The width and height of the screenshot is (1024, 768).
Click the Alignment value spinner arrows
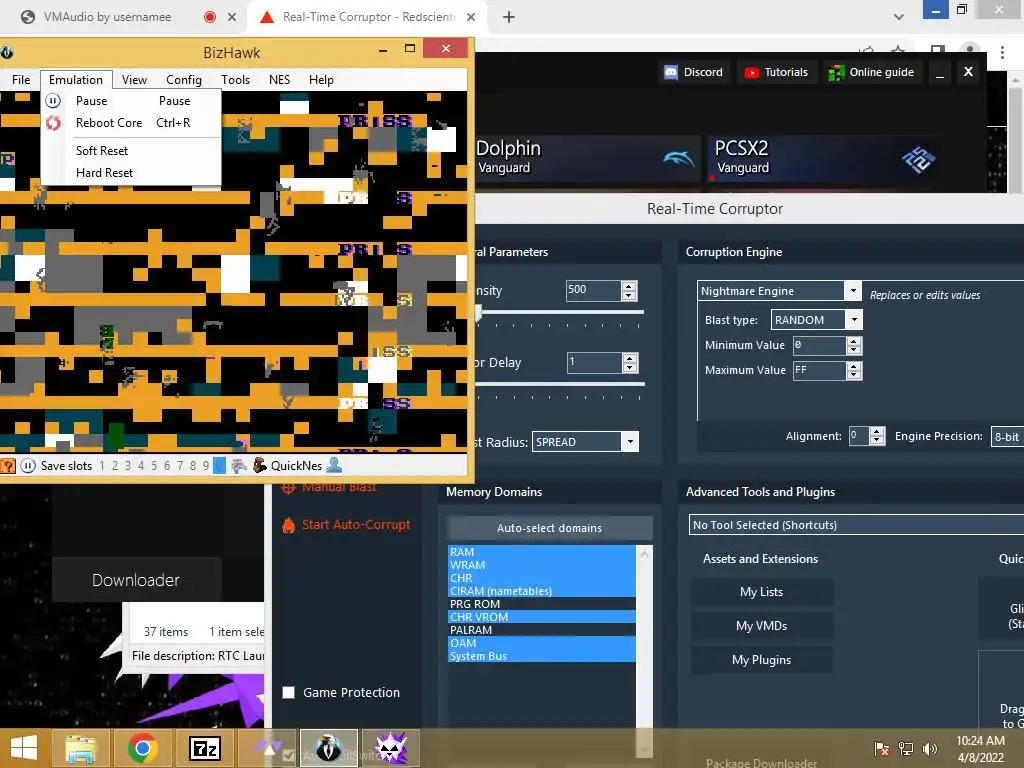click(877, 436)
